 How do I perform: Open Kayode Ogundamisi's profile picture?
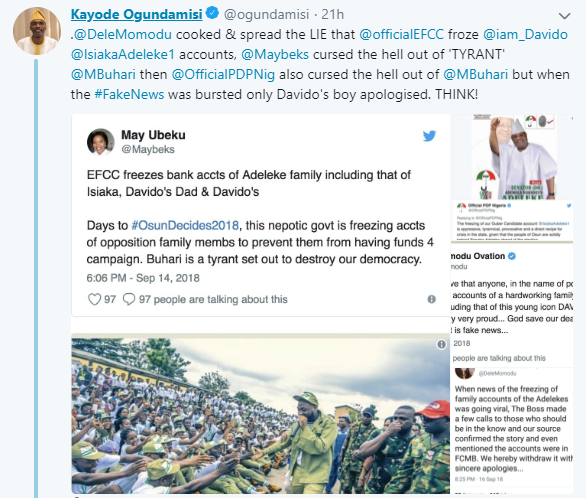(36, 30)
